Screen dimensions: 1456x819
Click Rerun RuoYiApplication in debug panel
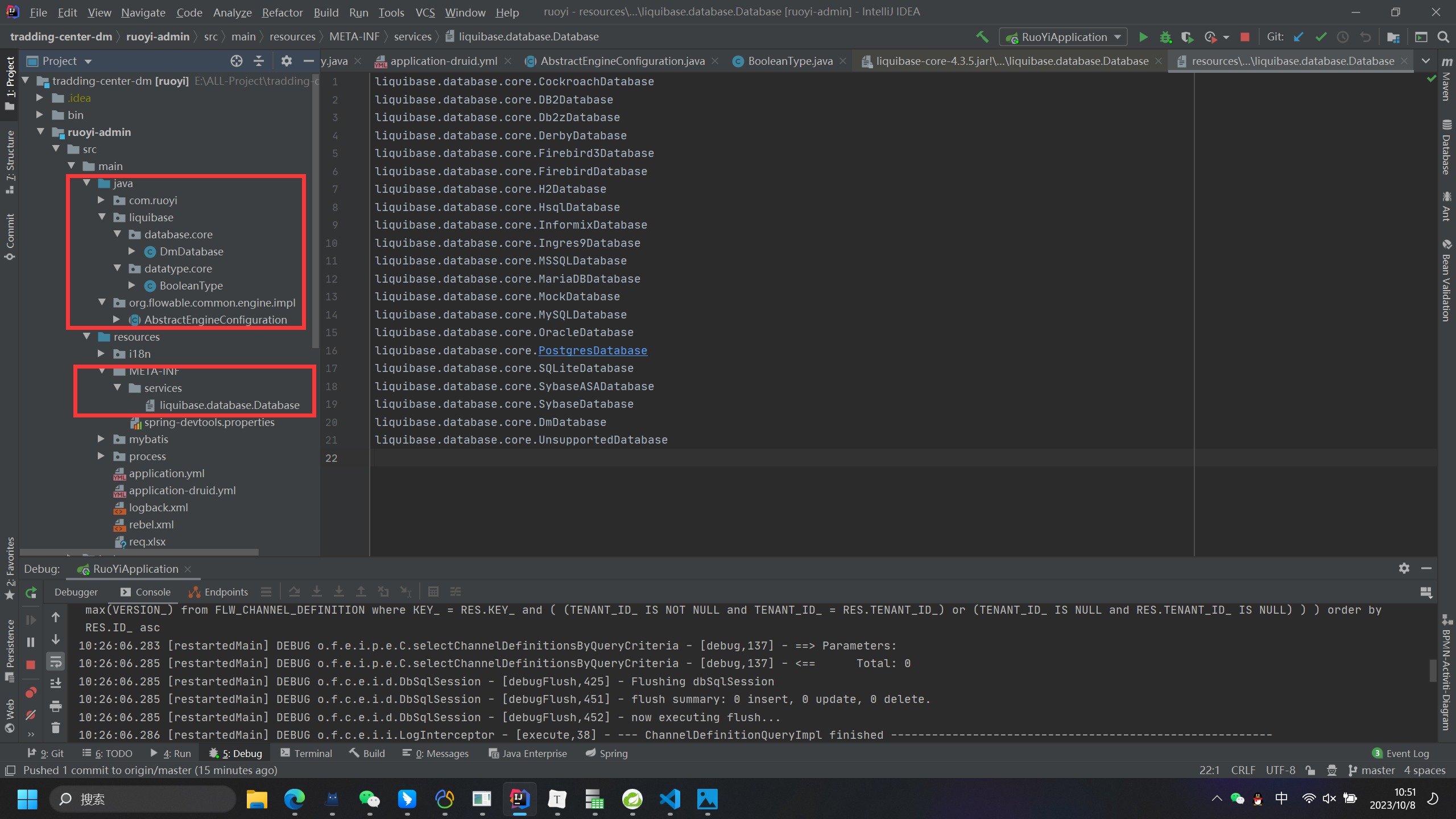tap(31, 592)
